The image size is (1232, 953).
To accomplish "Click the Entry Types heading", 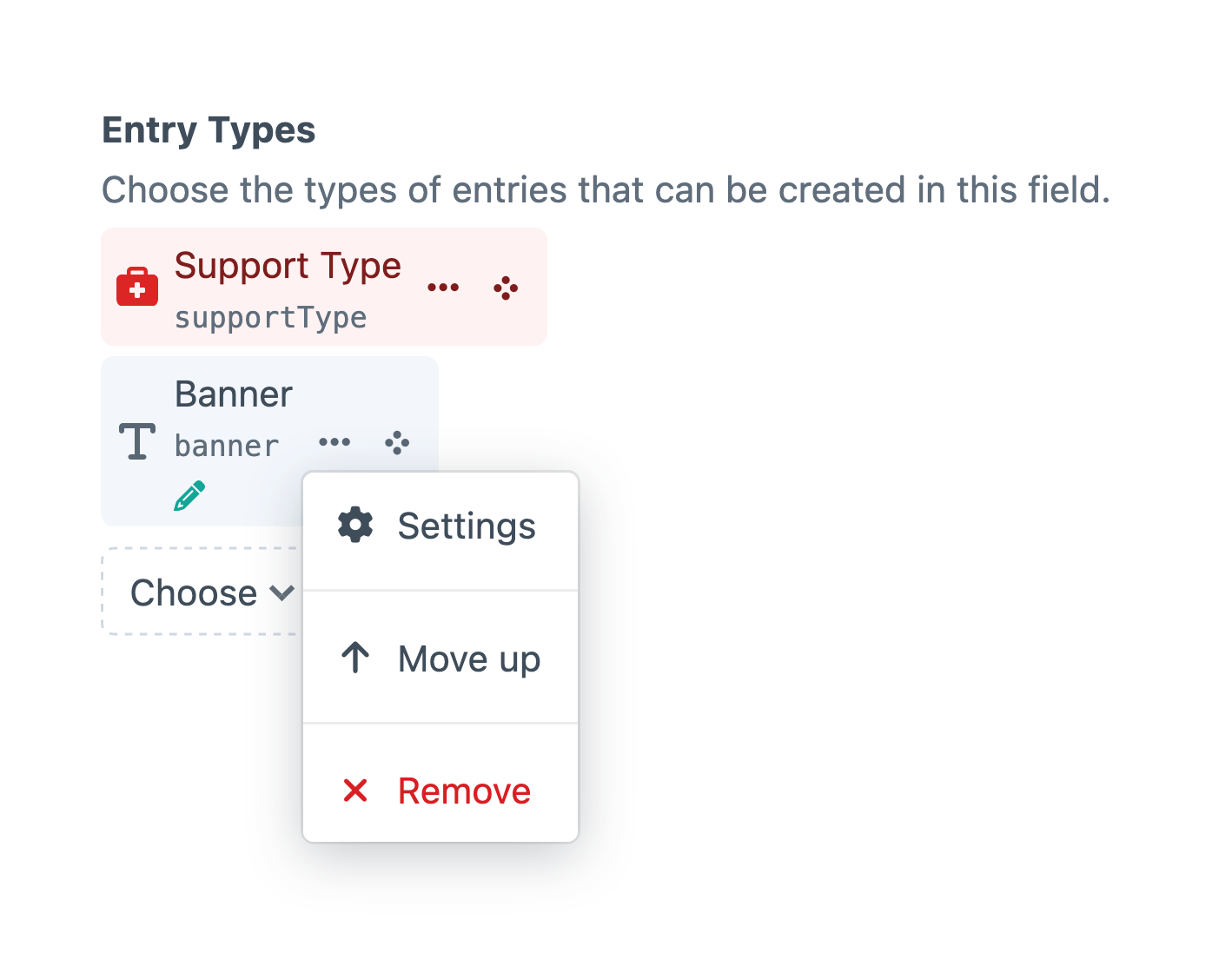I will (x=209, y=130).
